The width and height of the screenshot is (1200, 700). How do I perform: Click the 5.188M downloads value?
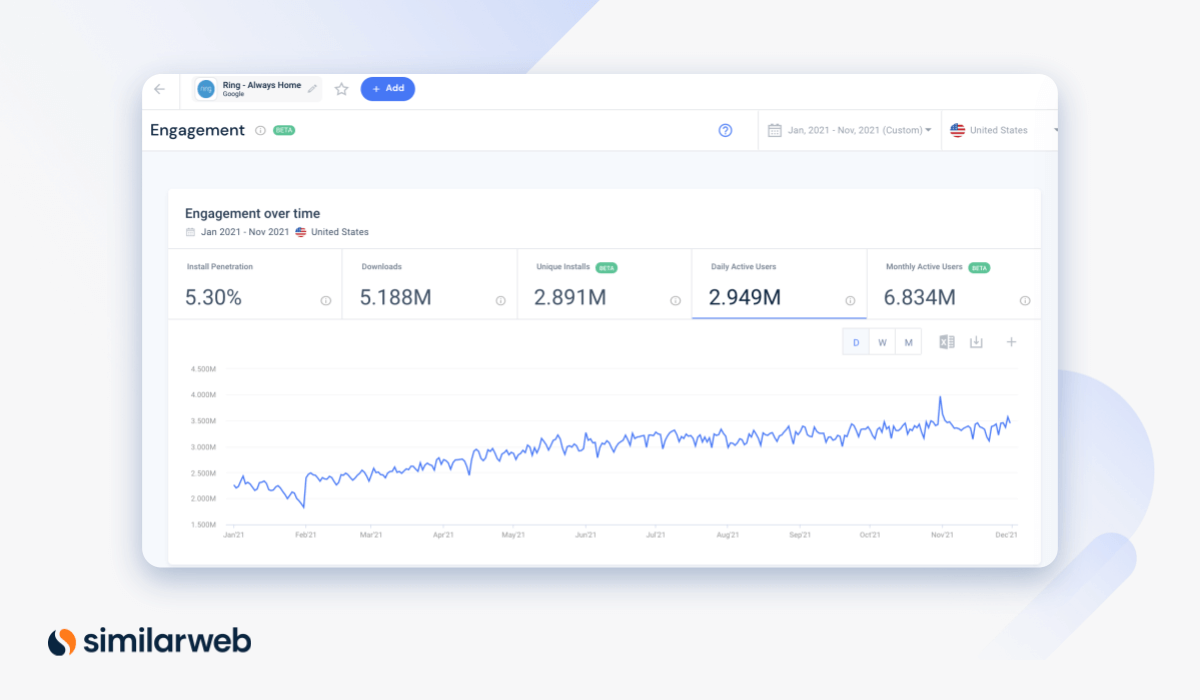tap(396, 297)
